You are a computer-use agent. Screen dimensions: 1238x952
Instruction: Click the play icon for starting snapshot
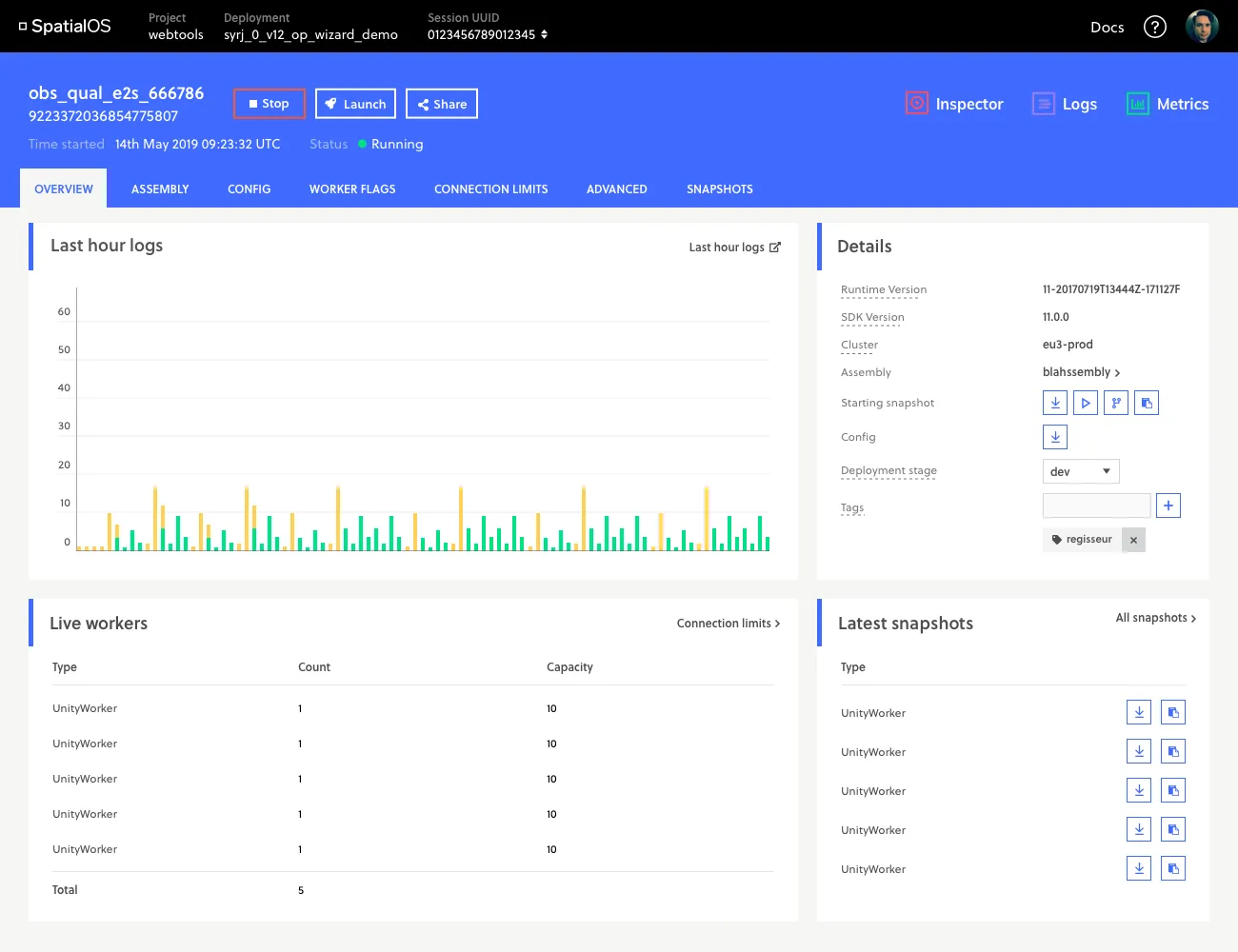pos(1086,403)
